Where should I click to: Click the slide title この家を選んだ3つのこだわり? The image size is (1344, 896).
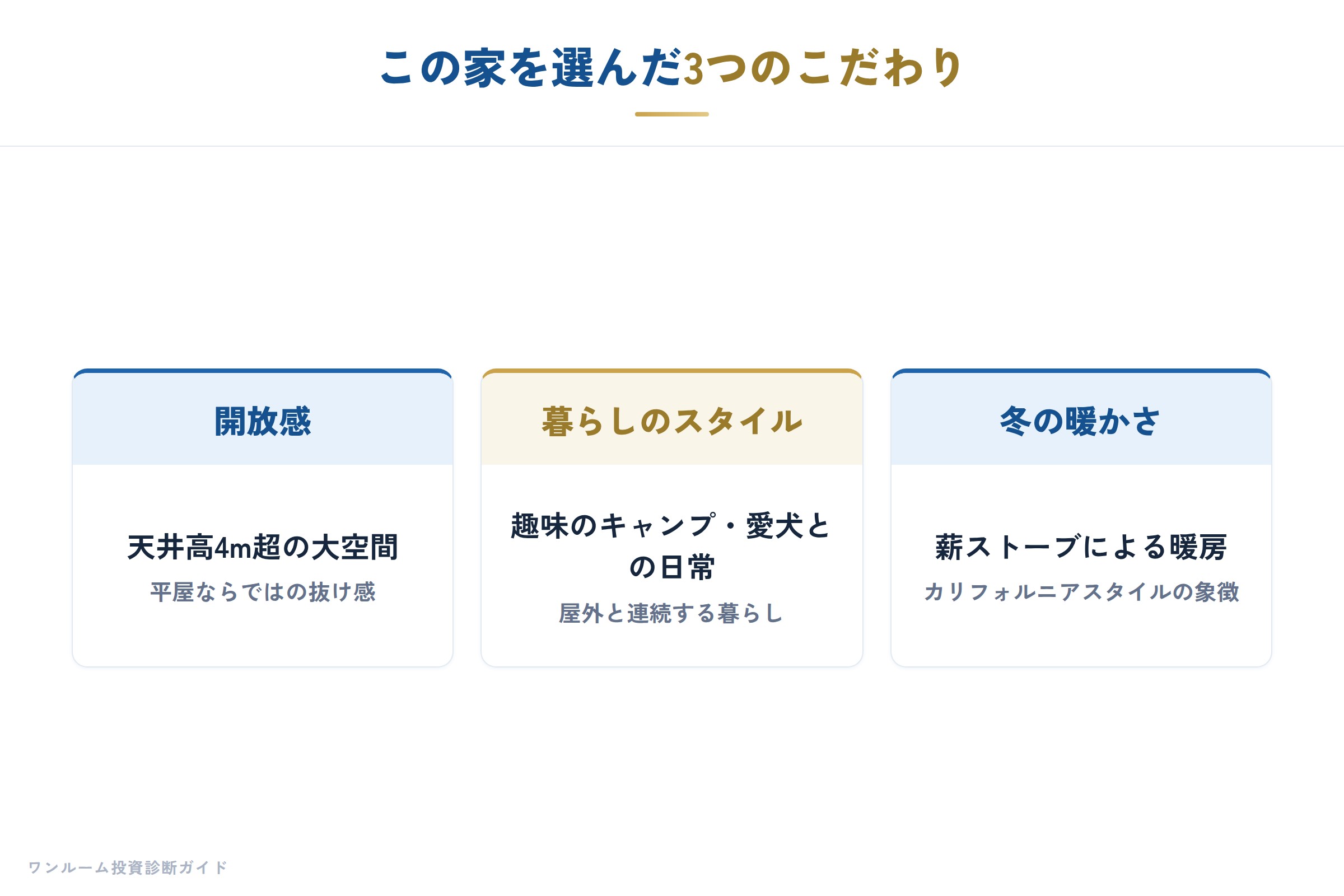[672, 67]
